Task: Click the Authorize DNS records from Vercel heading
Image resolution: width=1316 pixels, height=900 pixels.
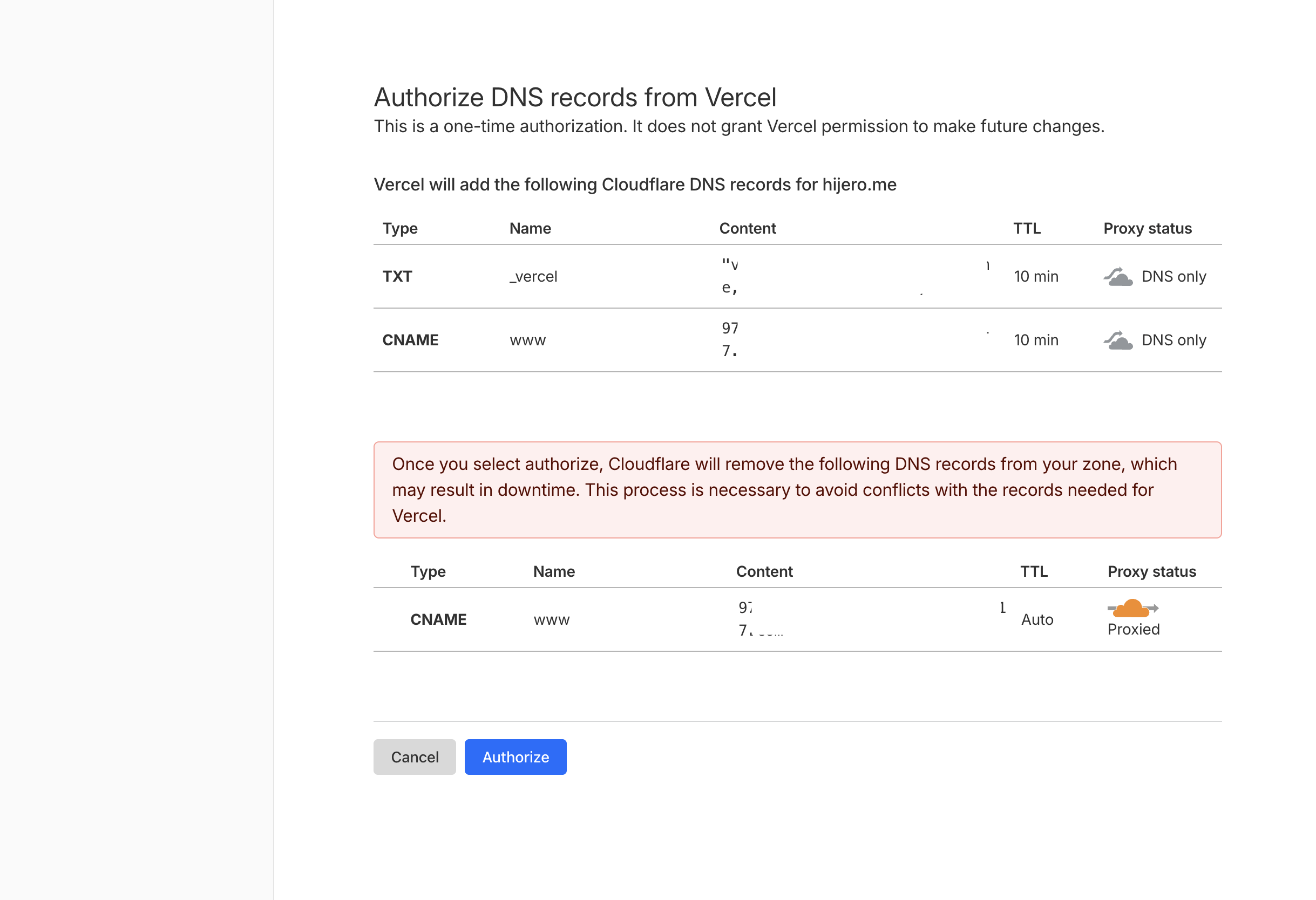Action: point(575,97)
